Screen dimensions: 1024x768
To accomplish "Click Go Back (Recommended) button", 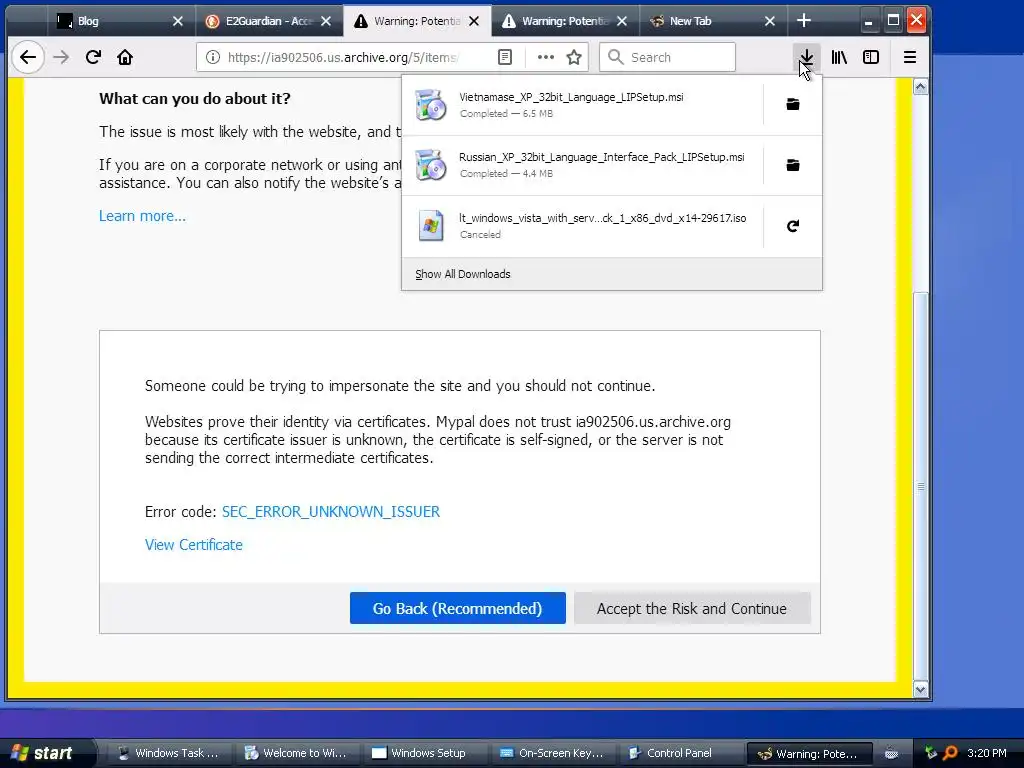I will pyautogui.click(x=457, y=609).
